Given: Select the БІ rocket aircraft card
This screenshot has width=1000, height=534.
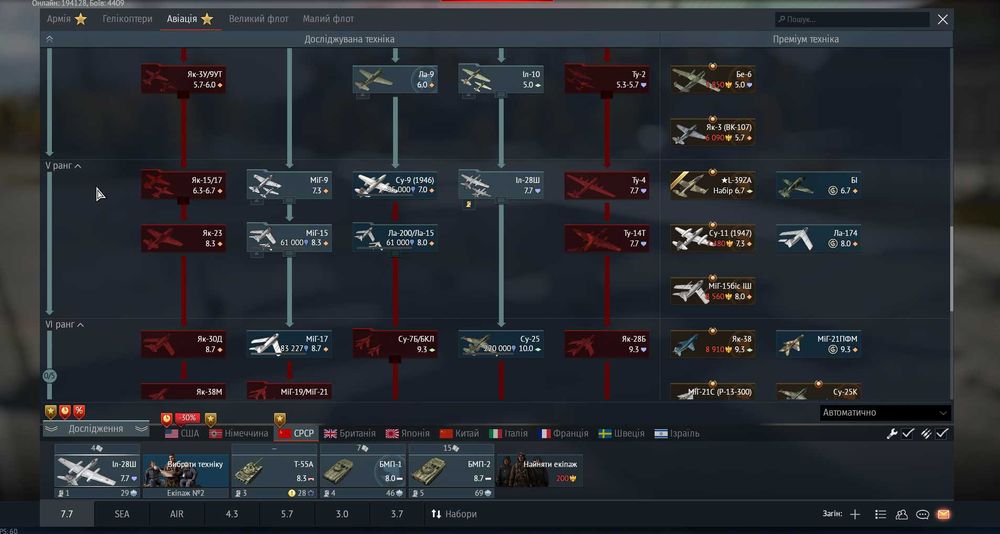Looking at the screenshot, I should 818,185.
